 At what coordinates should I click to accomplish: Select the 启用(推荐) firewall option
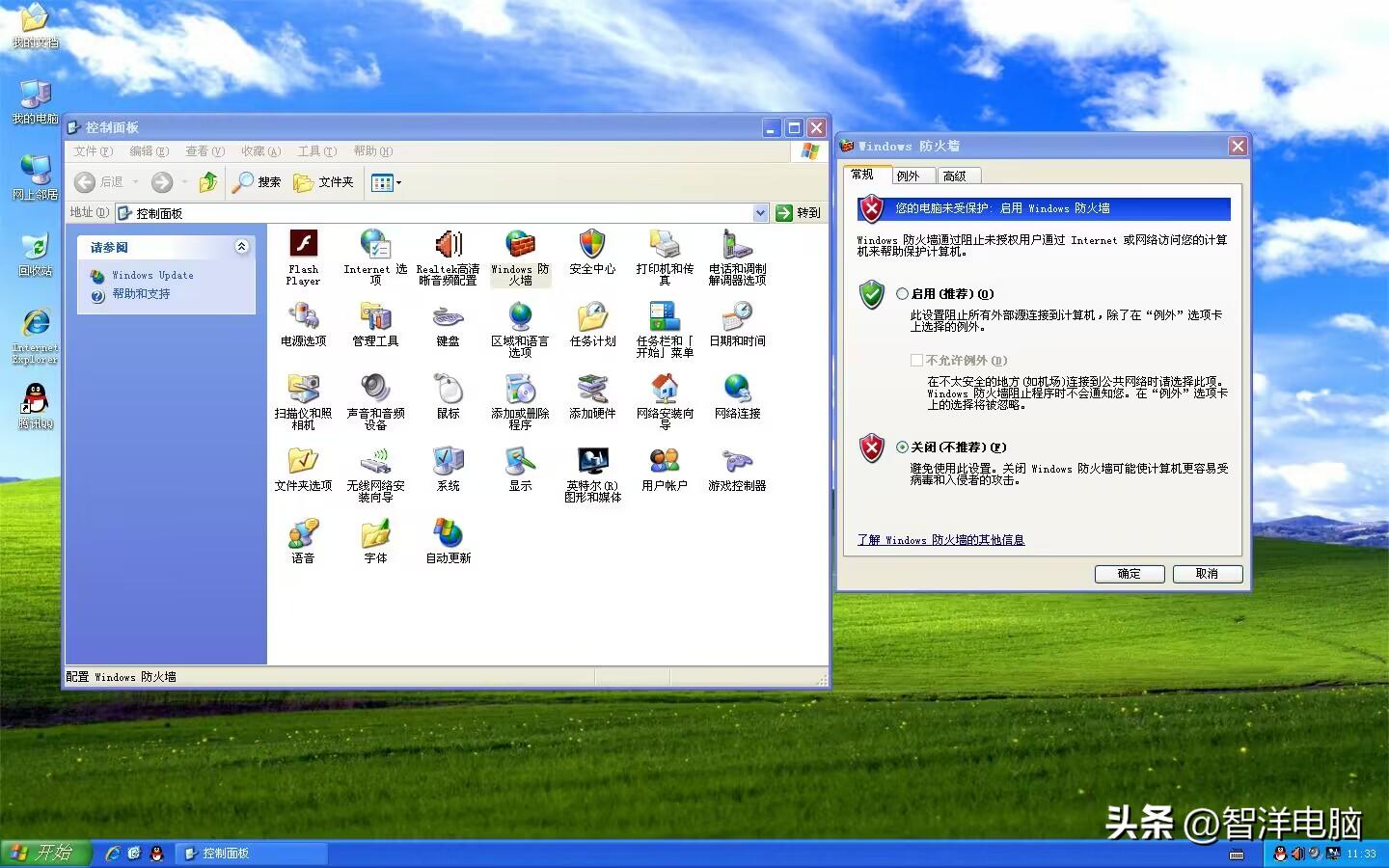pos(903,293)
